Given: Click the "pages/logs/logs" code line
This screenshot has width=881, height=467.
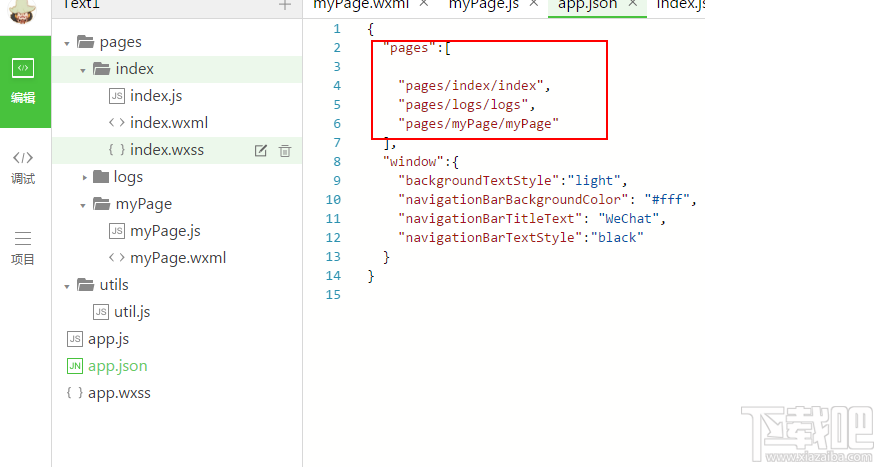Looking at the screenshot, I should (x=466, y=105).
